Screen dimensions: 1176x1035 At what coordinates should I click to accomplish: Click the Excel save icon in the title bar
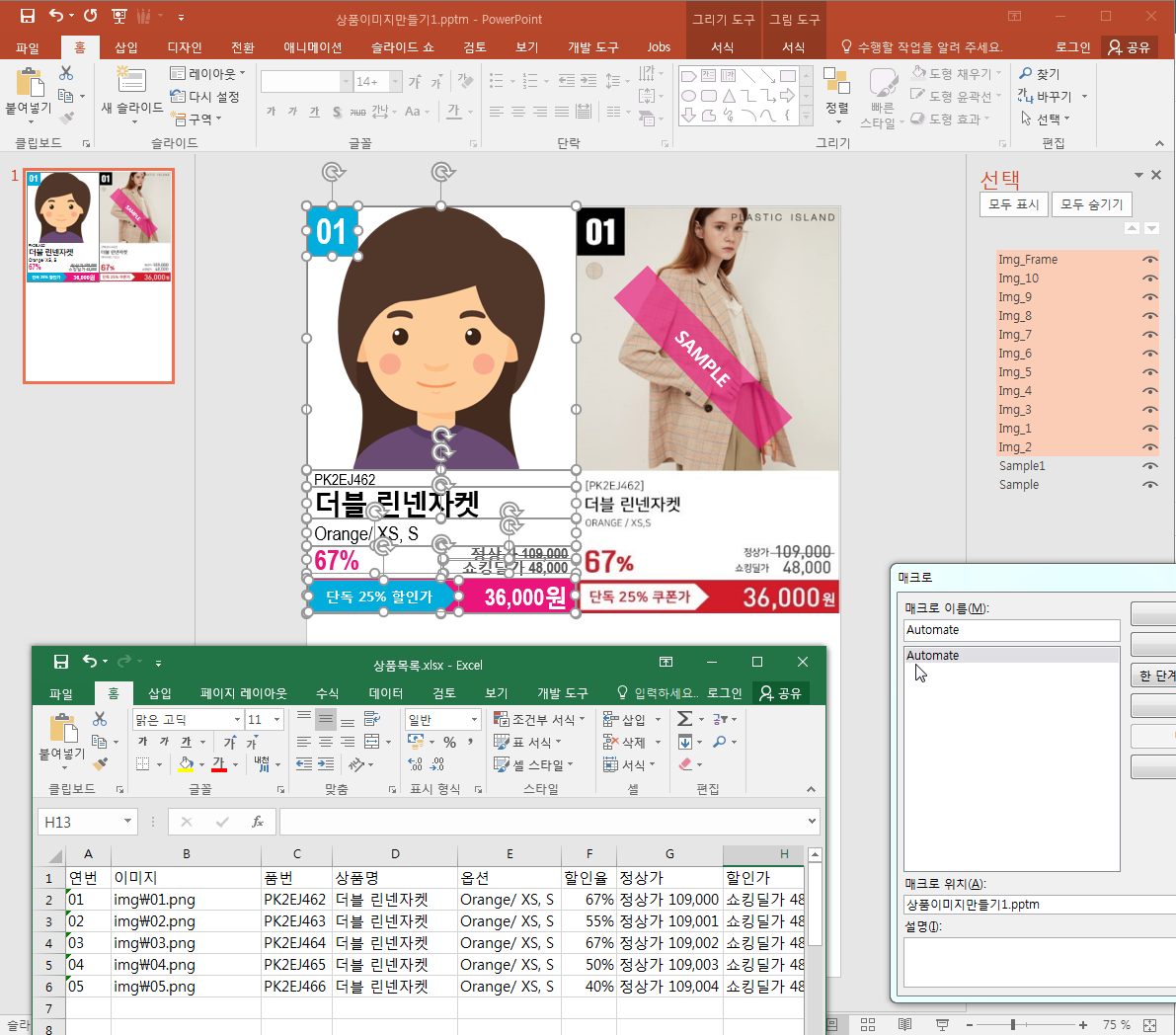tap(61, 662)
